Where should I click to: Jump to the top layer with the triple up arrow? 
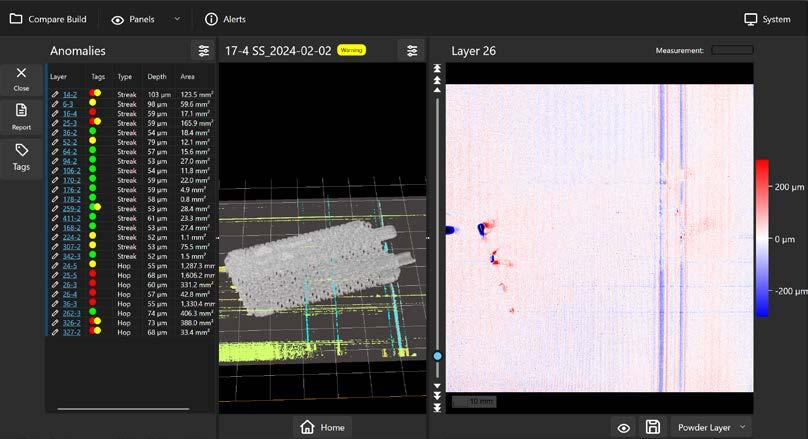tap(437, 69)
